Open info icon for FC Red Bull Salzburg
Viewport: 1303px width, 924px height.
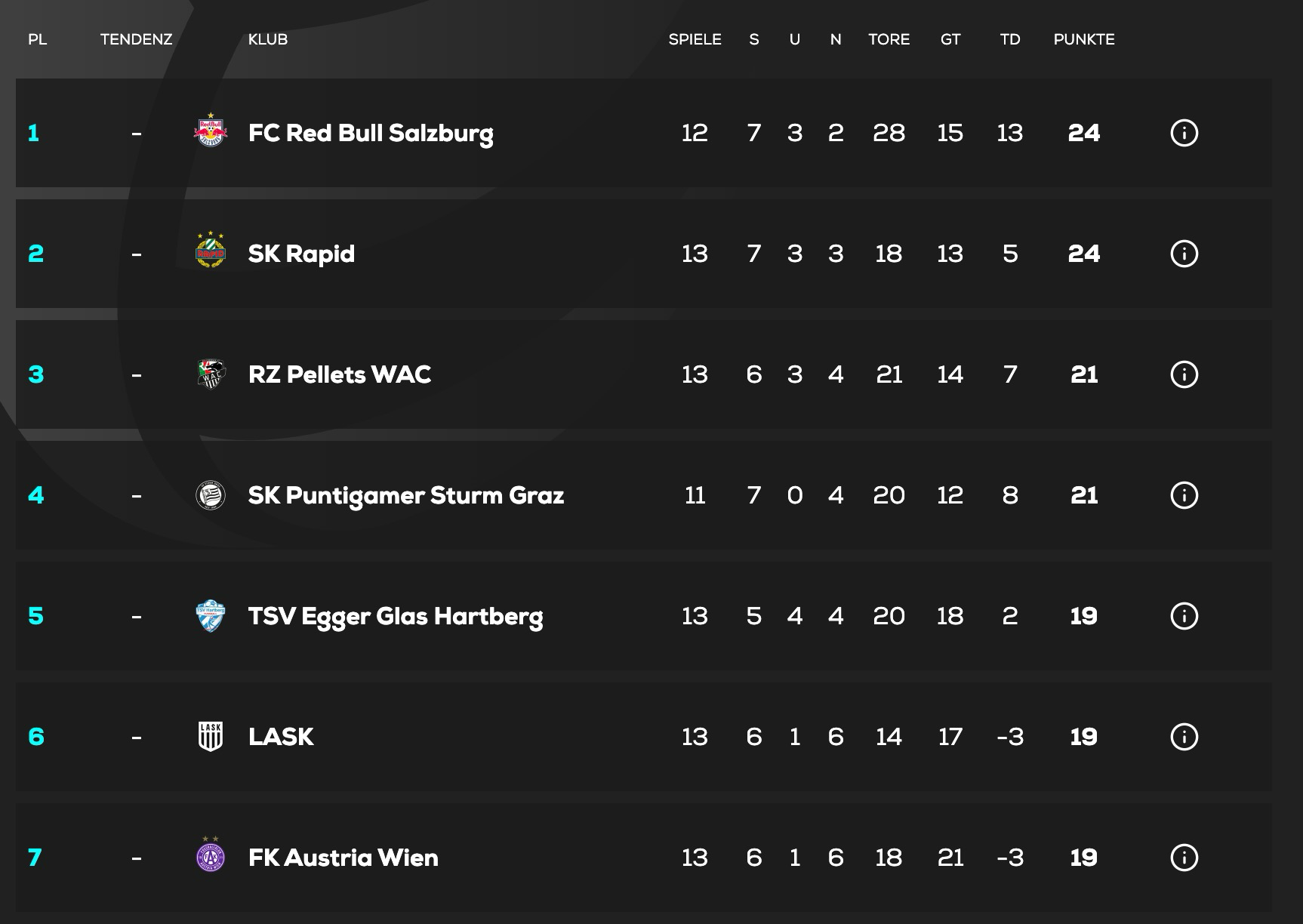coord(1184,133)
